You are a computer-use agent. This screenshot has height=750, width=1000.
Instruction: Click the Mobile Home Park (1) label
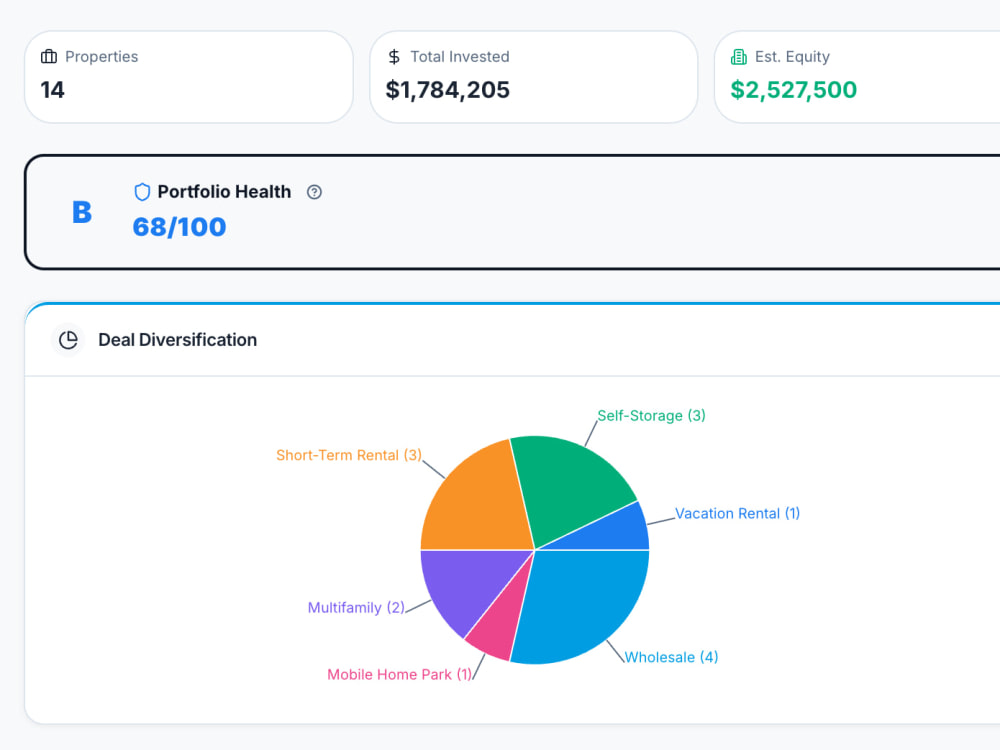point(399,675)
